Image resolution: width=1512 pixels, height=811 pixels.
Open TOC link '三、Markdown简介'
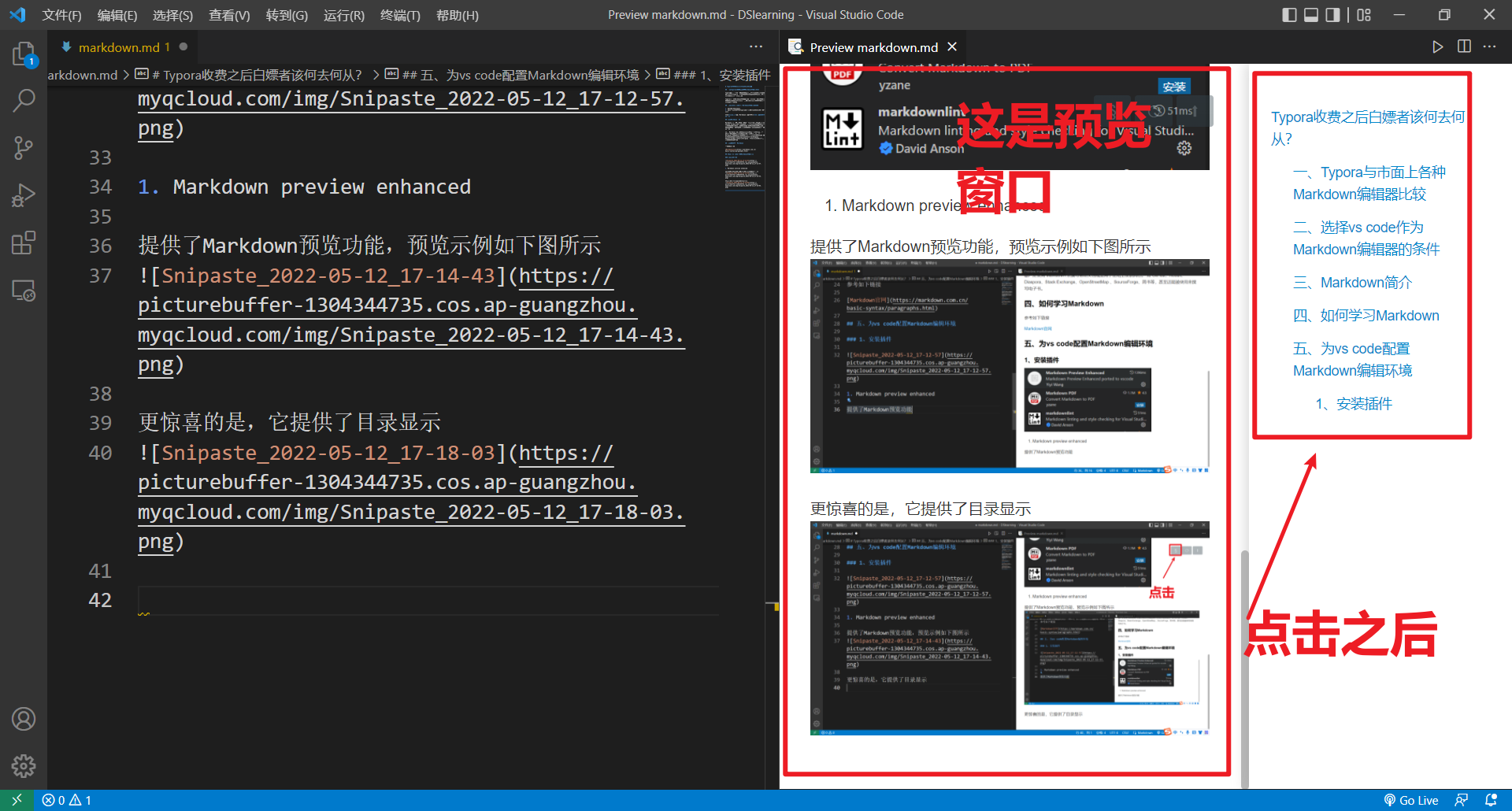tap(1352, 282)
